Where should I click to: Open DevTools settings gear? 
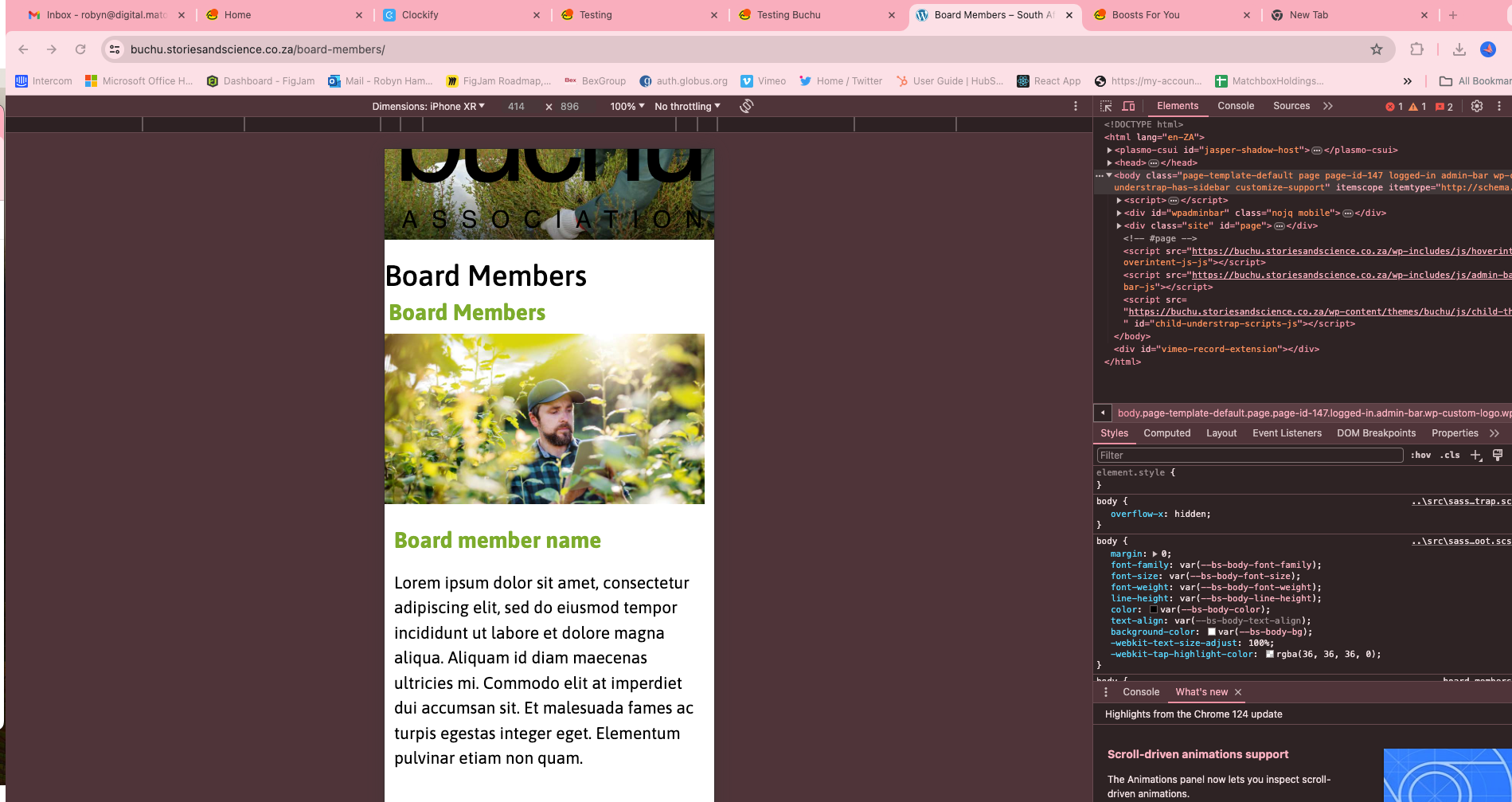coord(1476,106)
